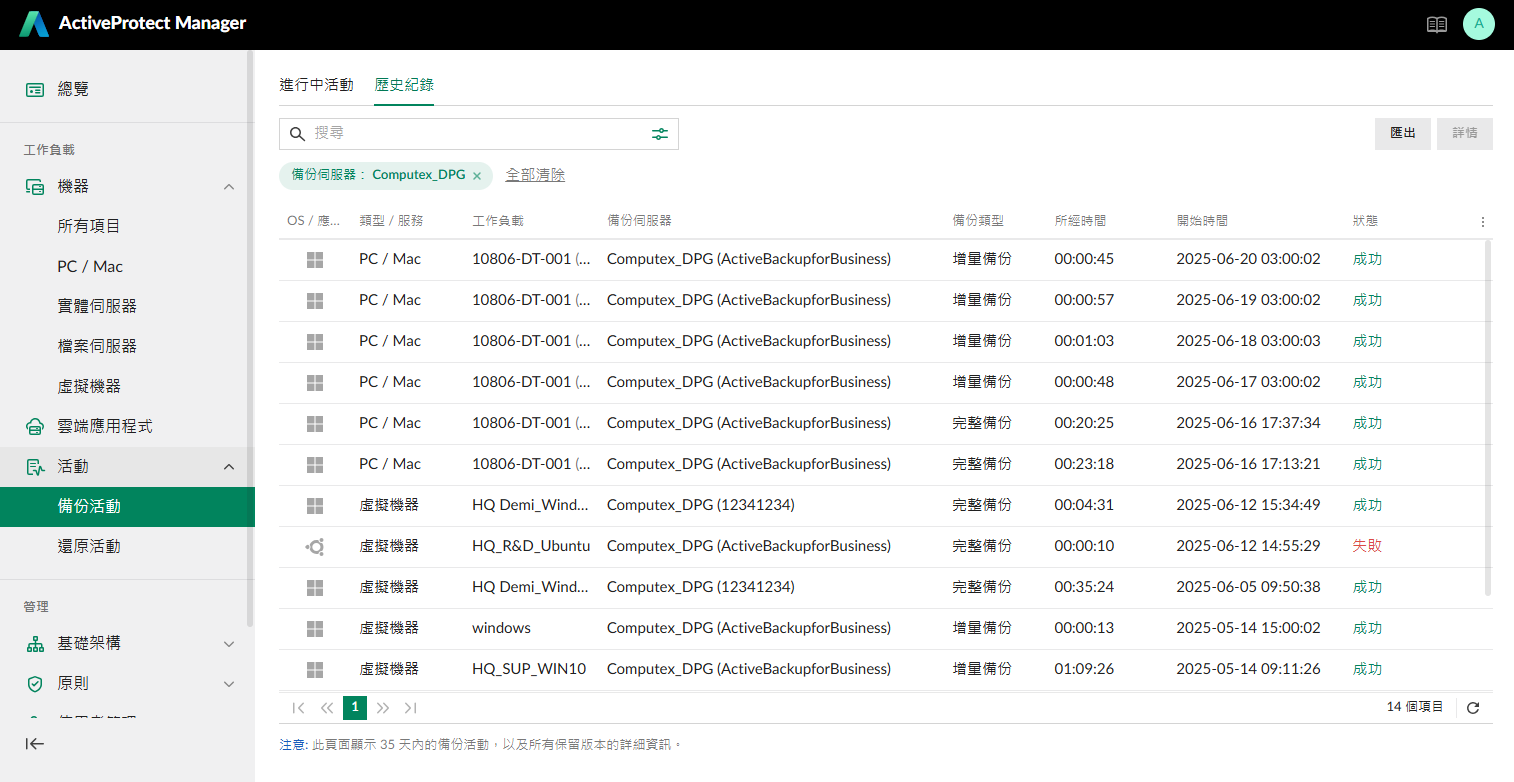This screenshot has height=782, width=1514.
Task: Collapse the 活動 section chevron
Action: point(229,467)
